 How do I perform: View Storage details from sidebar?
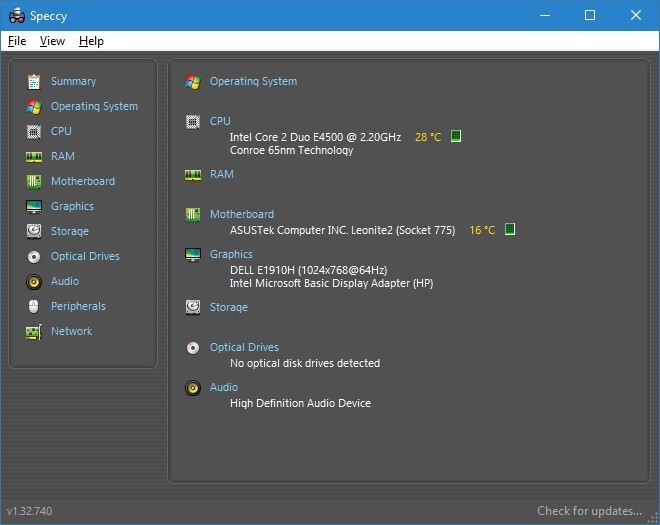(70, 231)
